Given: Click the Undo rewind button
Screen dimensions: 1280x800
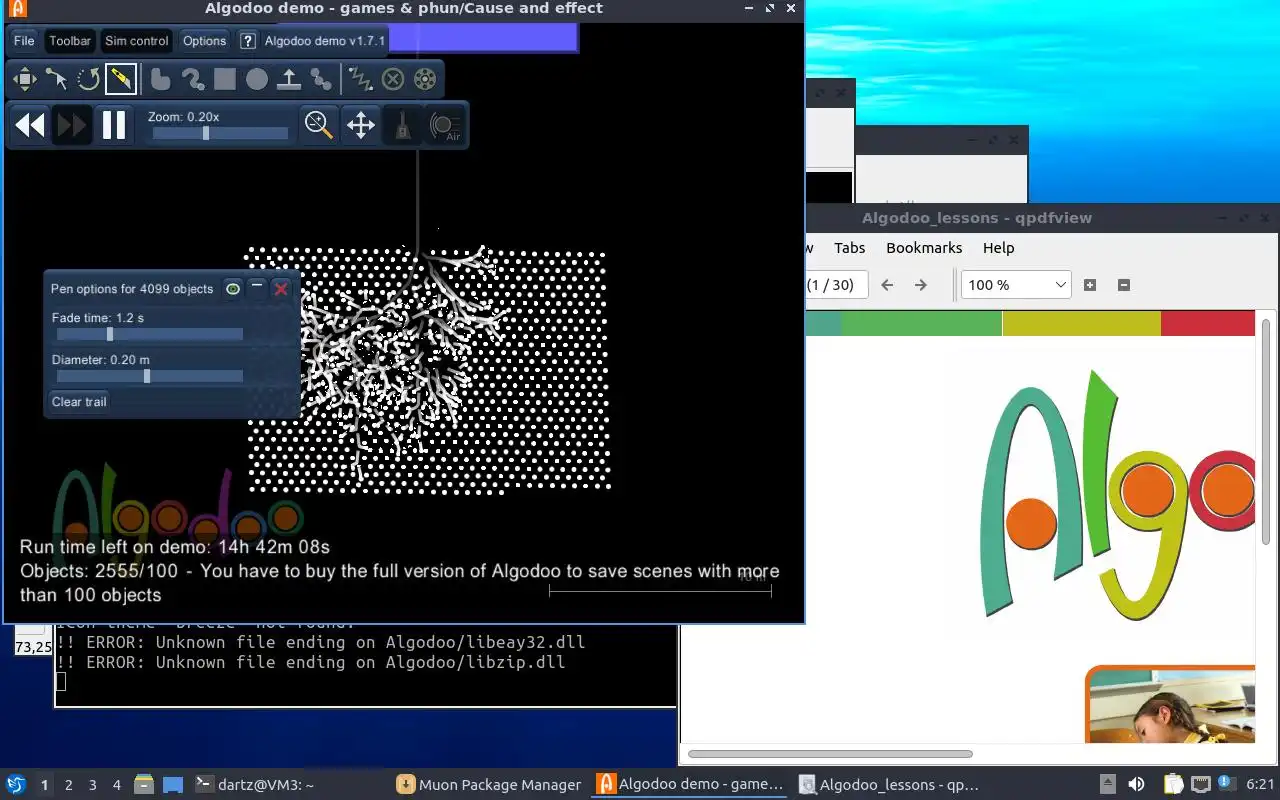Looking at the screenshot, I should pos(30,125).
